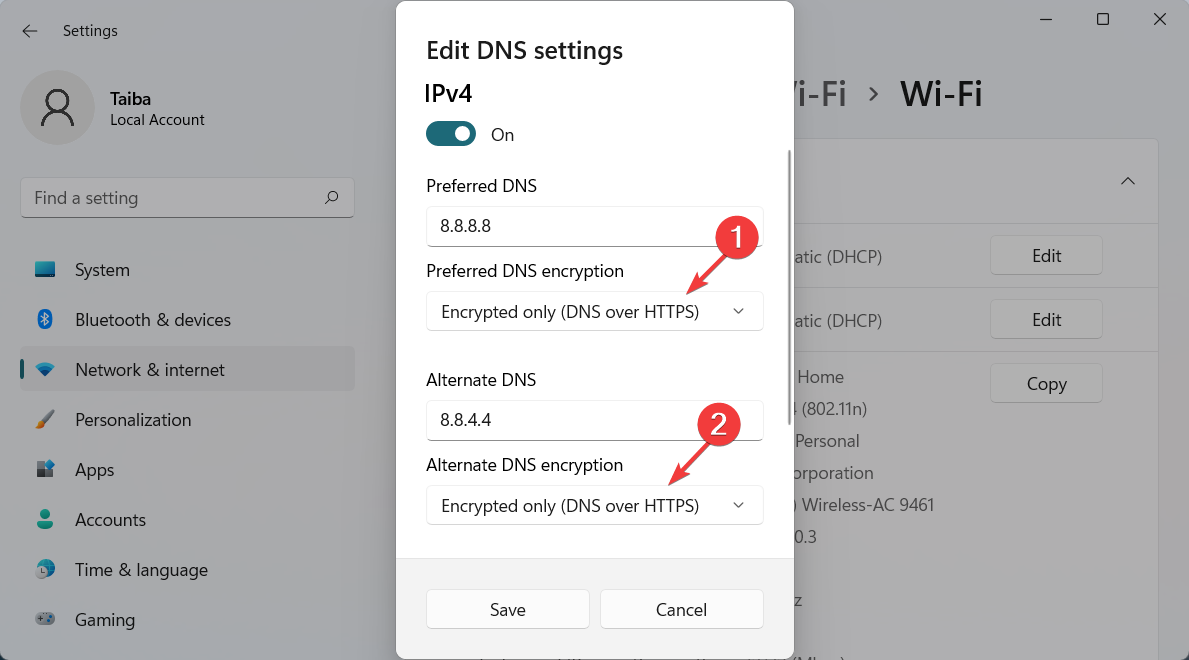
Task: Click the Accounts settings icon
Action: coord(45,519)
